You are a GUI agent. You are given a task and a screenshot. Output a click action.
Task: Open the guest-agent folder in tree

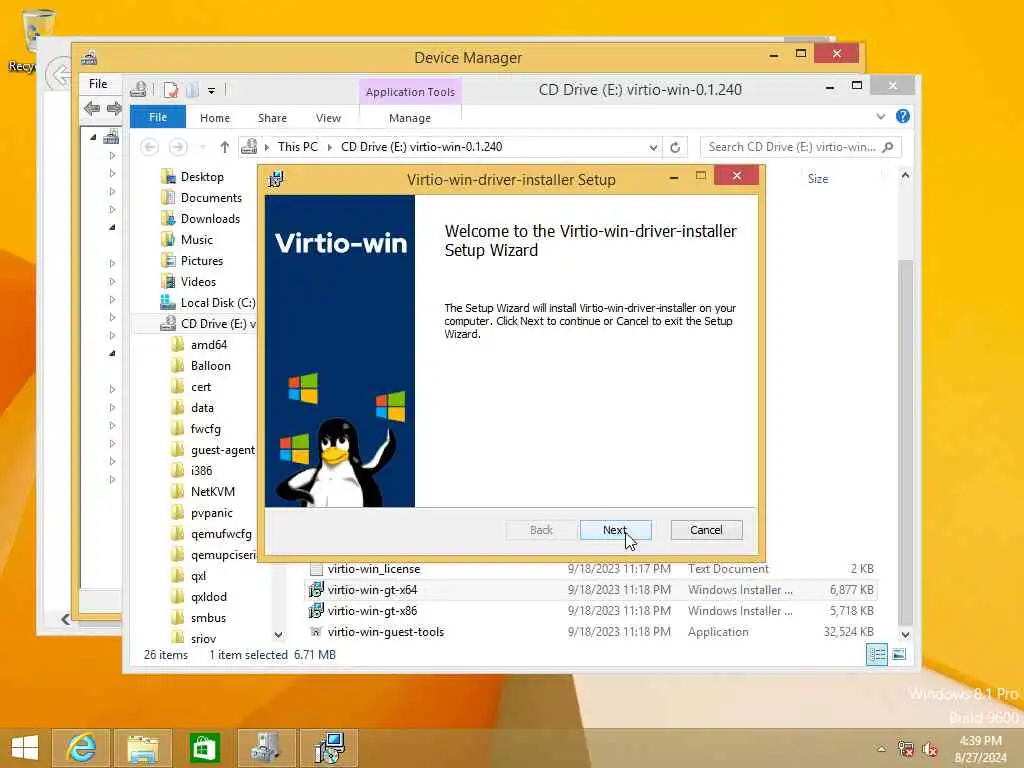click(x=222, y=449)
